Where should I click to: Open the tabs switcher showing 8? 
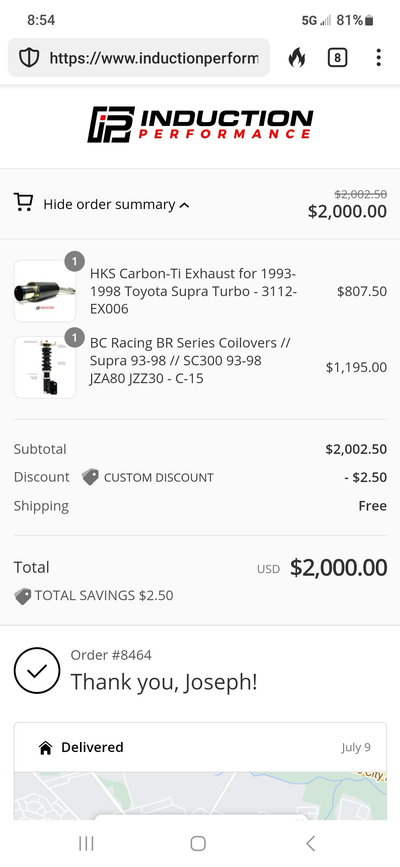pyautogui.click(x=337, y=58)
